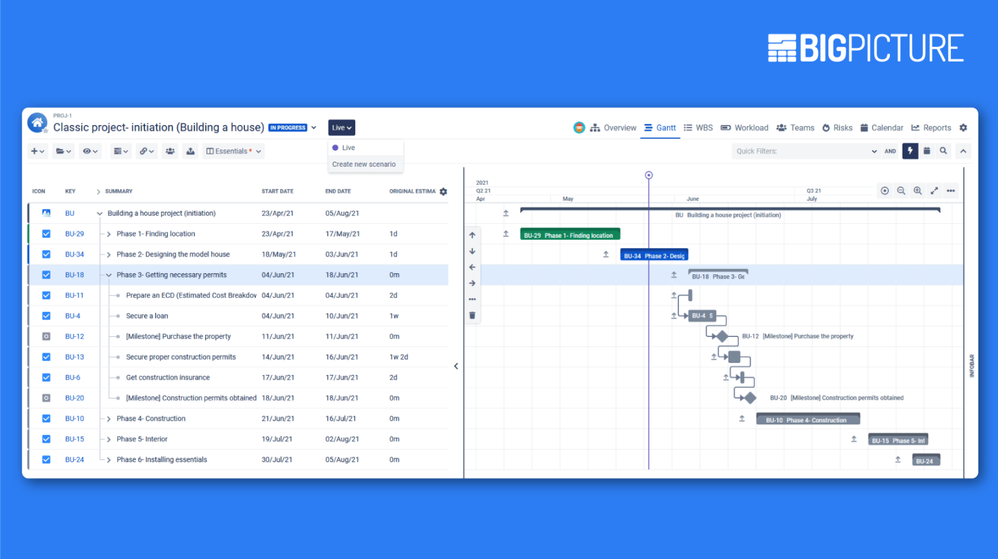
Task: Expand Phase 1- Finding location
Action: pyautogui.click(x=109, y=234)
